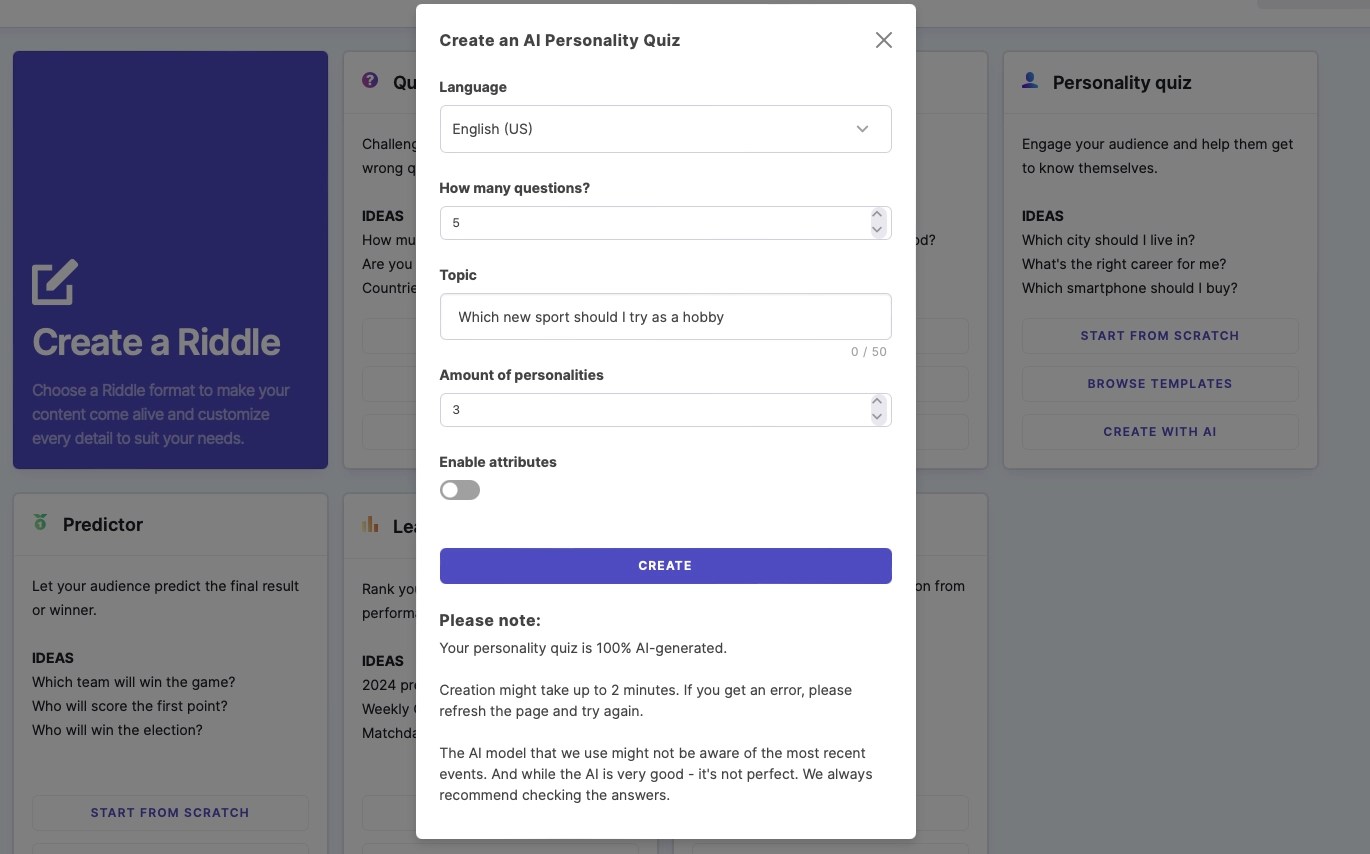This screenshot has width=1370, height=854.
Task: Select CREATE WITH AI under Personality quiz
Action: tap(1160, 431)
